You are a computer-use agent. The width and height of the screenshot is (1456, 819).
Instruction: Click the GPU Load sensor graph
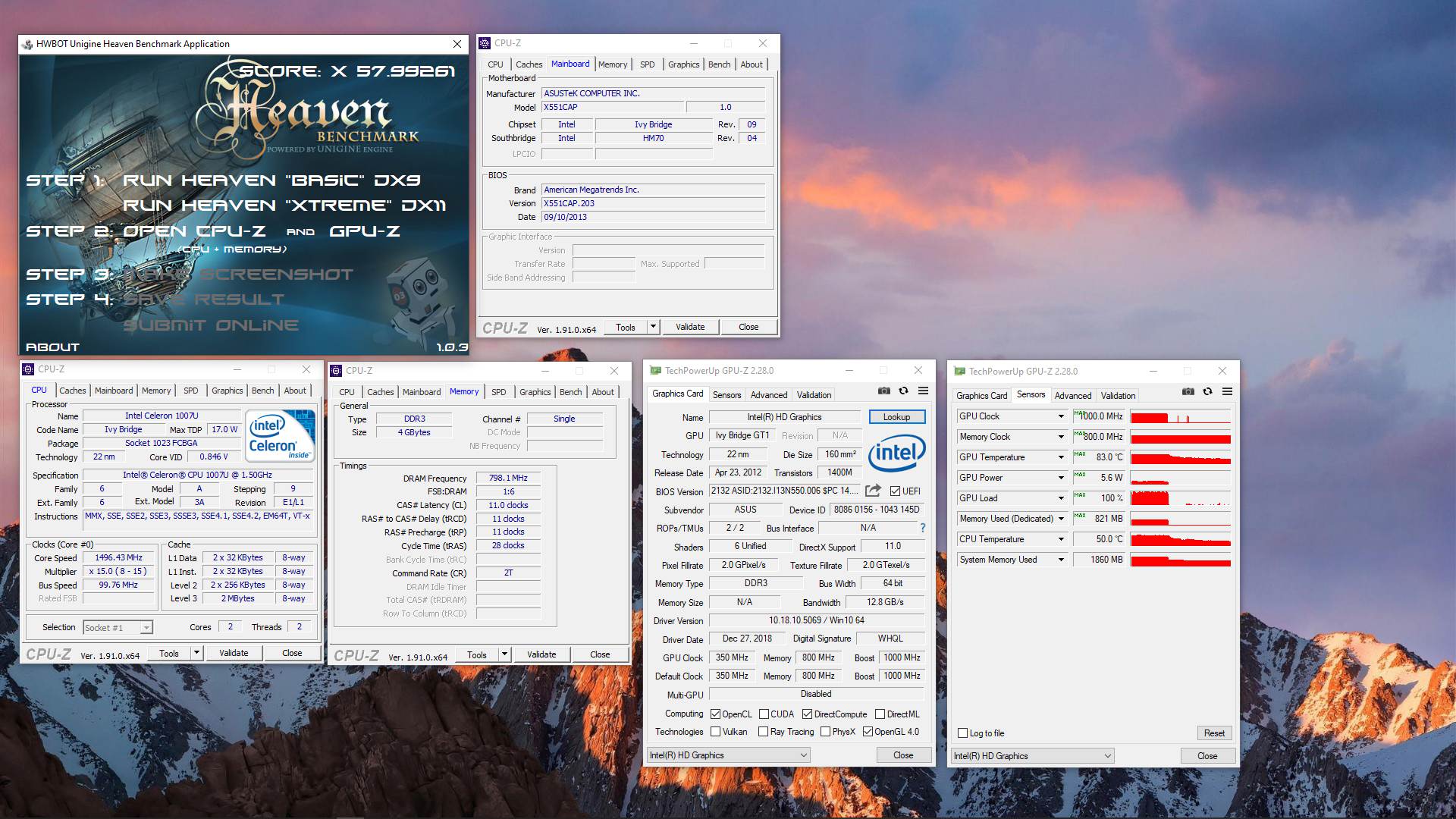click(x=1180, y=498)
